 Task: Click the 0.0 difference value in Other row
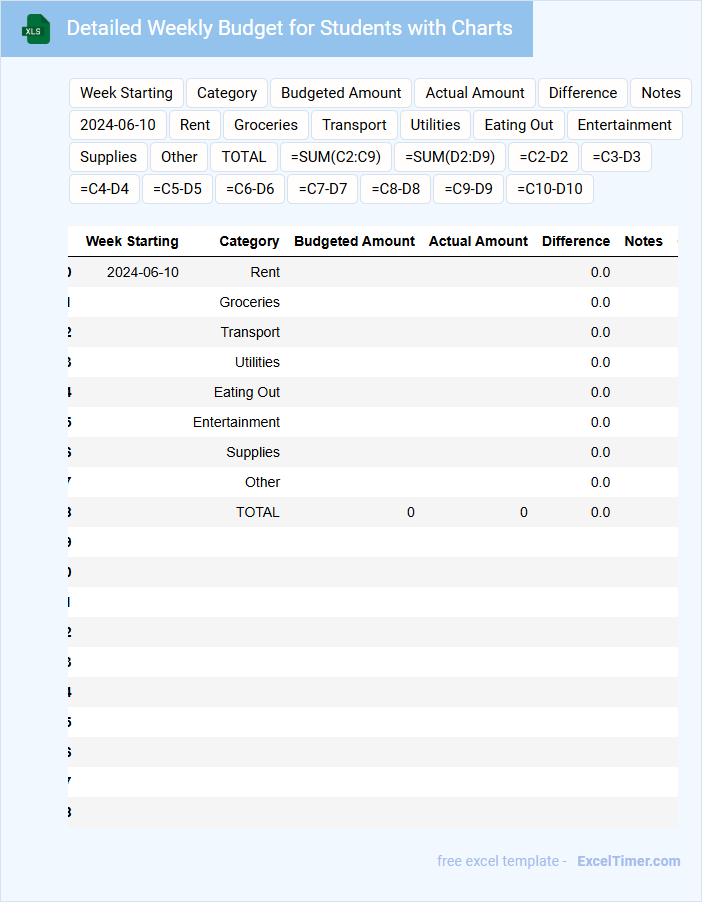click(600, 481)
